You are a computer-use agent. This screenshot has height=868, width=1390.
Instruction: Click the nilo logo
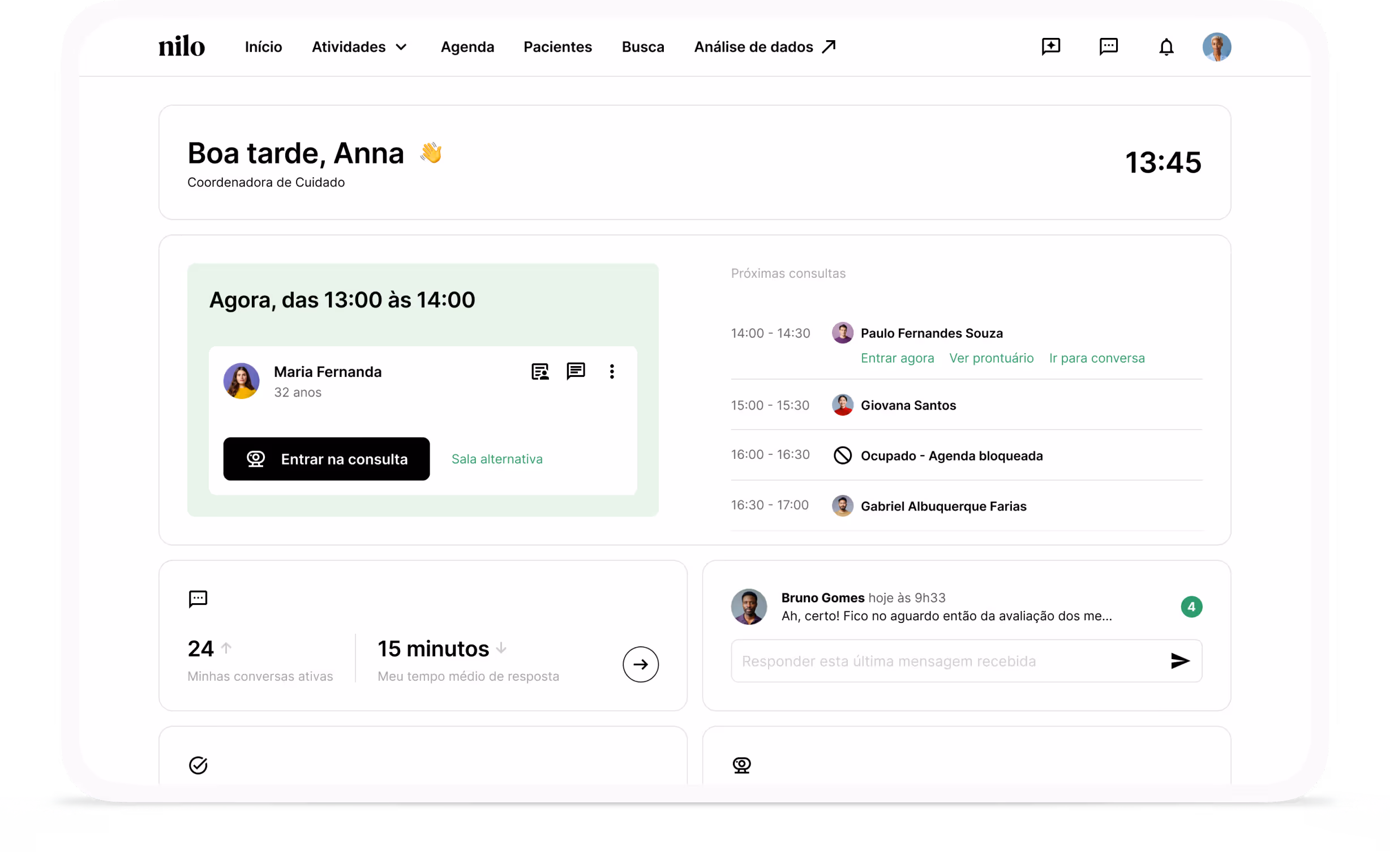click(182, 46)
